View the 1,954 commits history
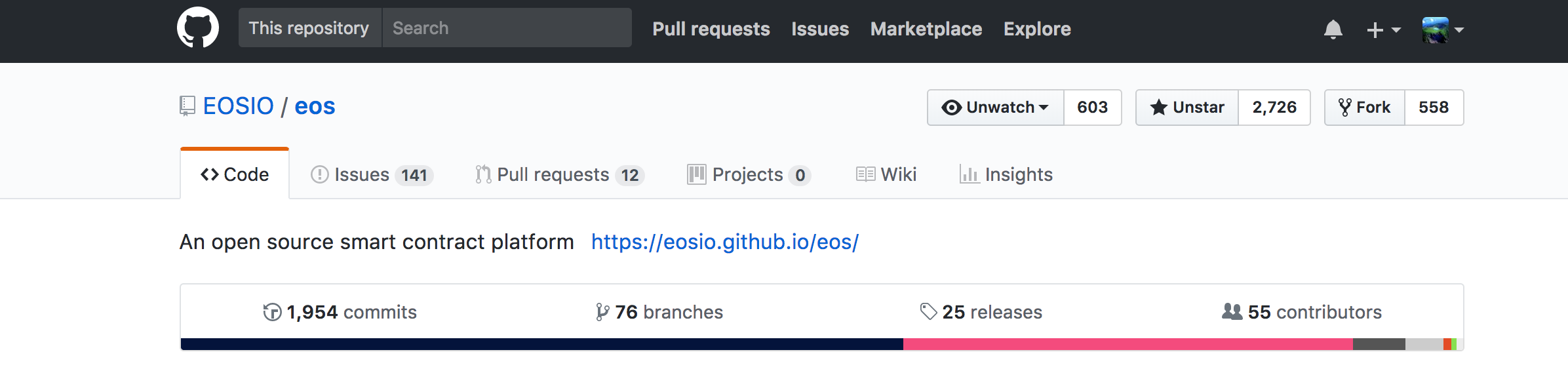Image resolution: width=1568 pixels, height=371 pixels. coord(340,312)
